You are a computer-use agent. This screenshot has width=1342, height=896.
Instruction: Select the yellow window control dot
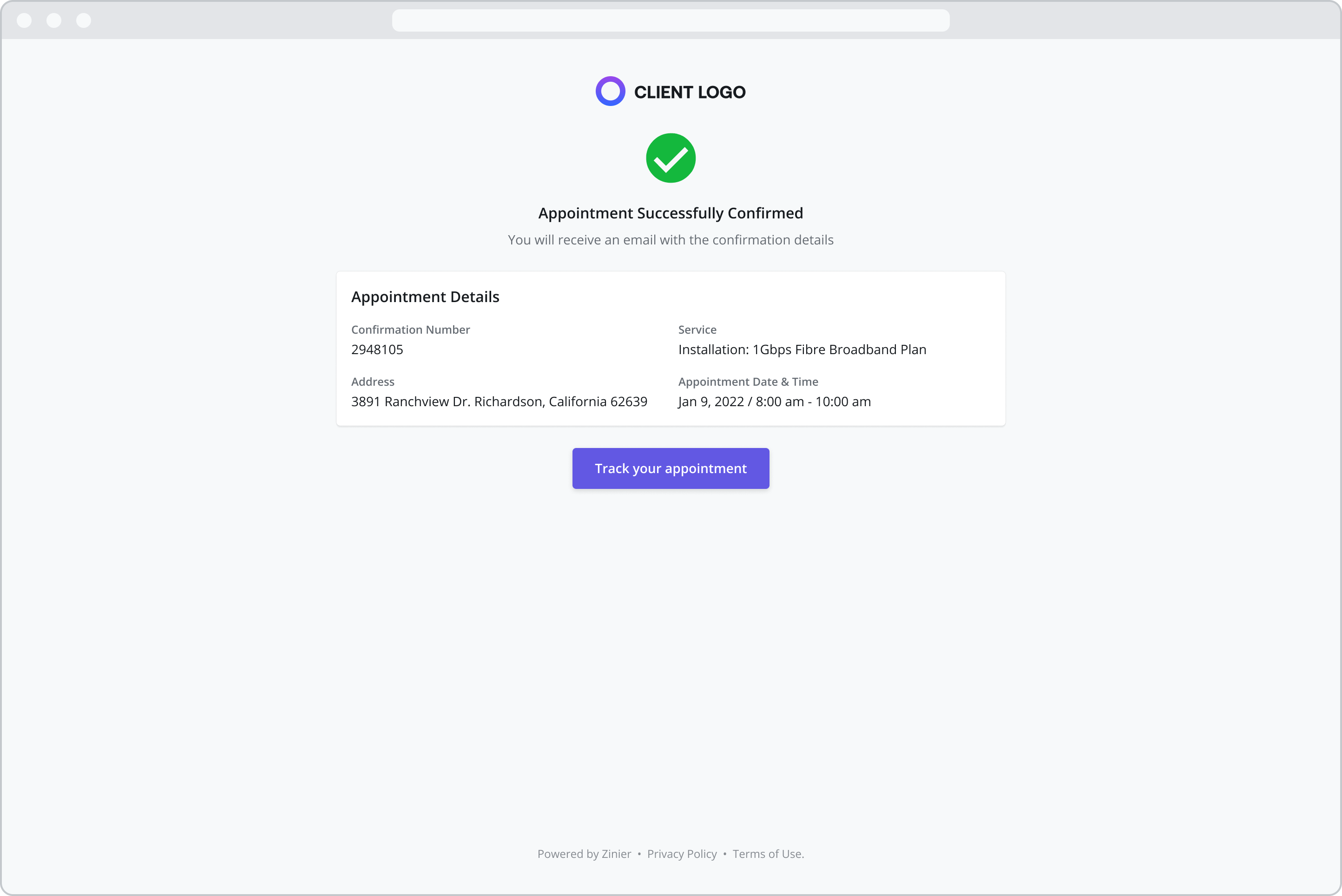click(54, 20)
